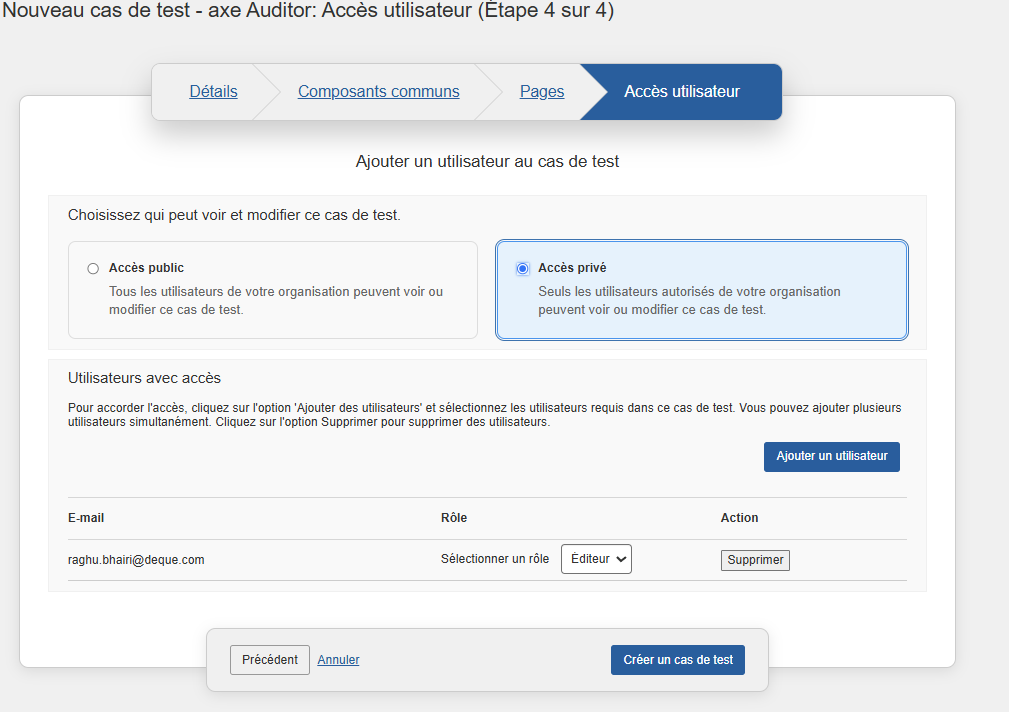The width and height of the screenshot is (1009, 712).
Task: Open the Éditeur role dropdown
Action: tap(596, 560)
